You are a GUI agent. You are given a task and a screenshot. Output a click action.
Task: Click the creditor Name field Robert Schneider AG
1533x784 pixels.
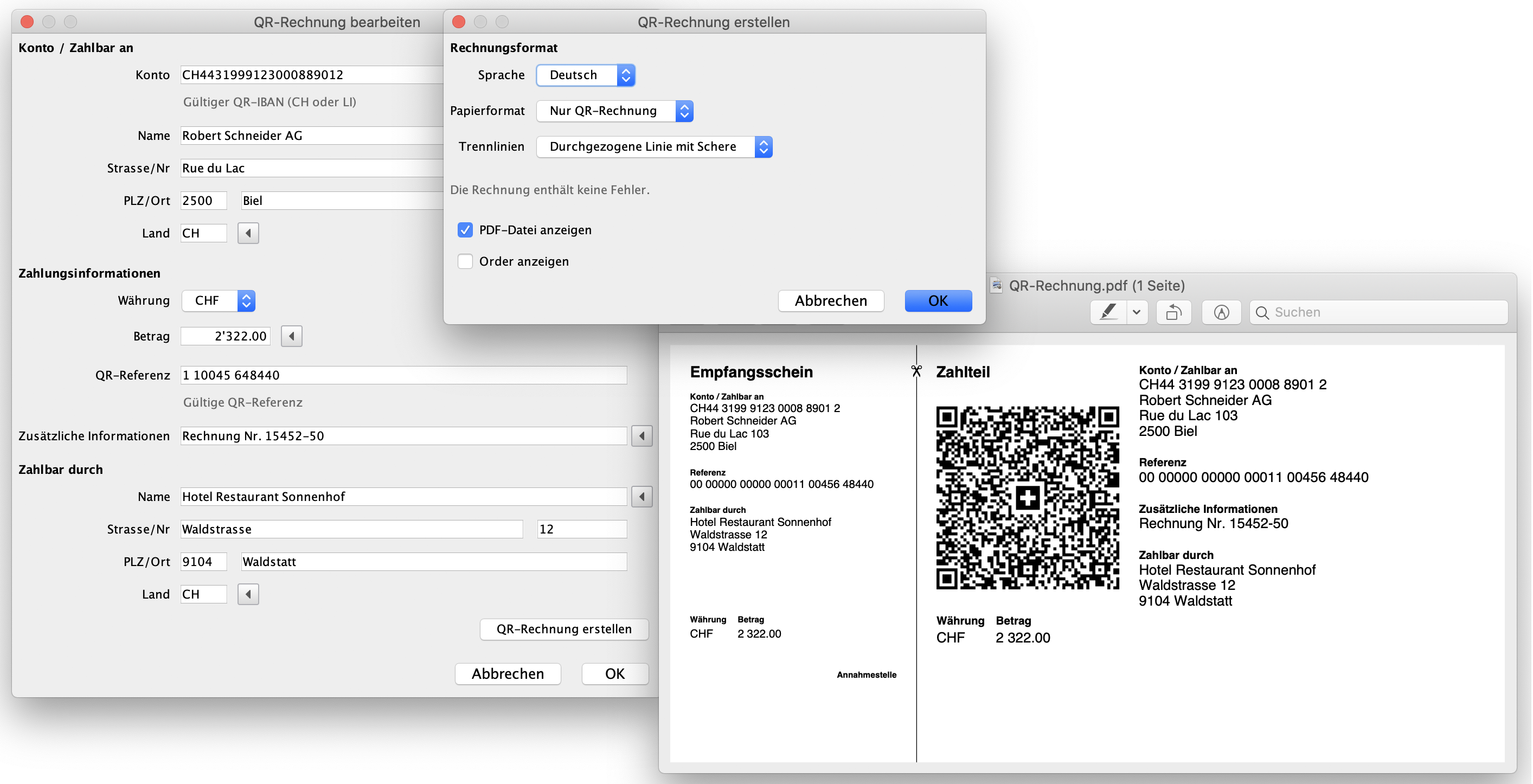(x=312, y=136)
